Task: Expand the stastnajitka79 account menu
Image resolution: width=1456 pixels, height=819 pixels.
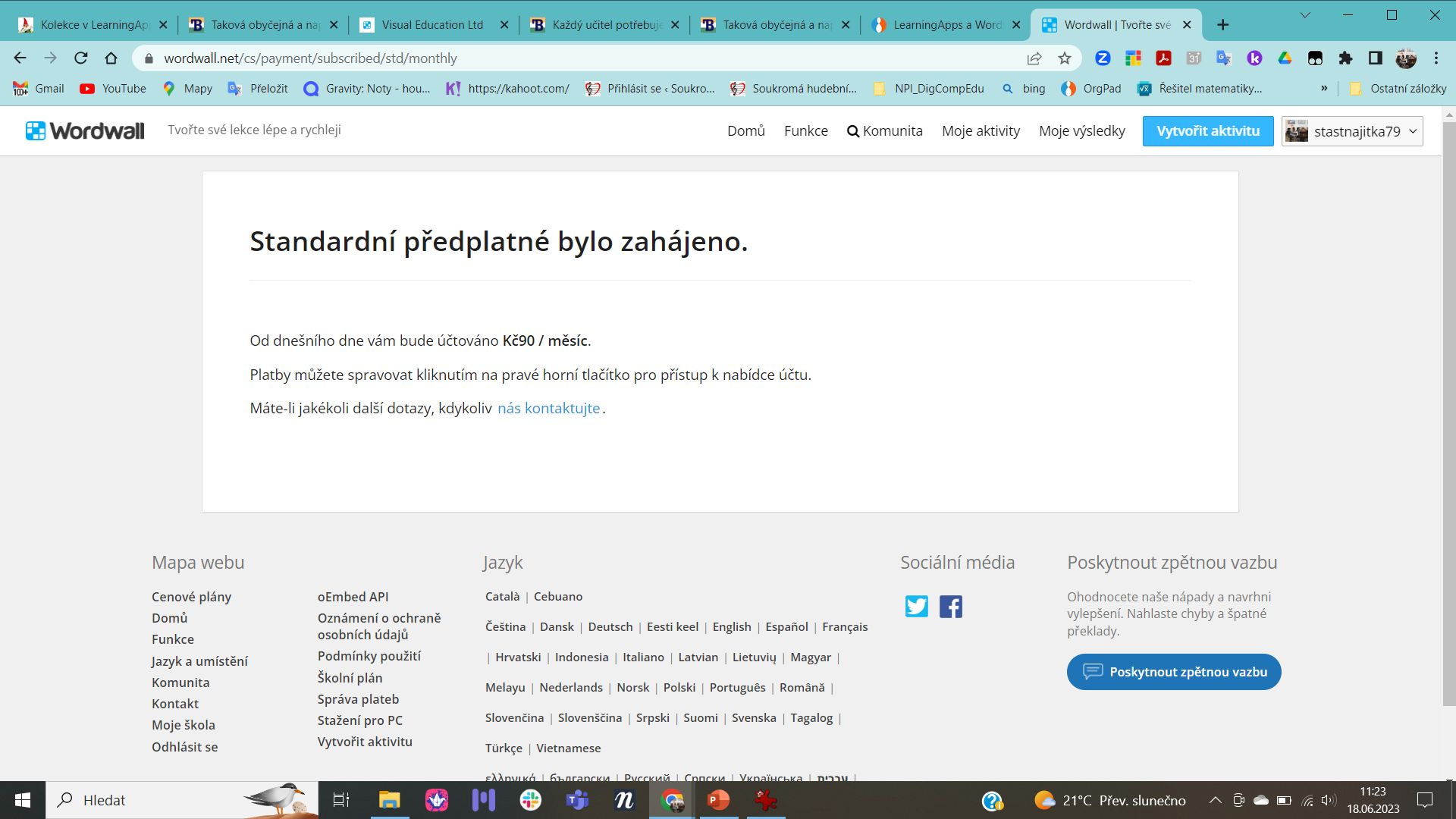Action: click(1352, 130)
